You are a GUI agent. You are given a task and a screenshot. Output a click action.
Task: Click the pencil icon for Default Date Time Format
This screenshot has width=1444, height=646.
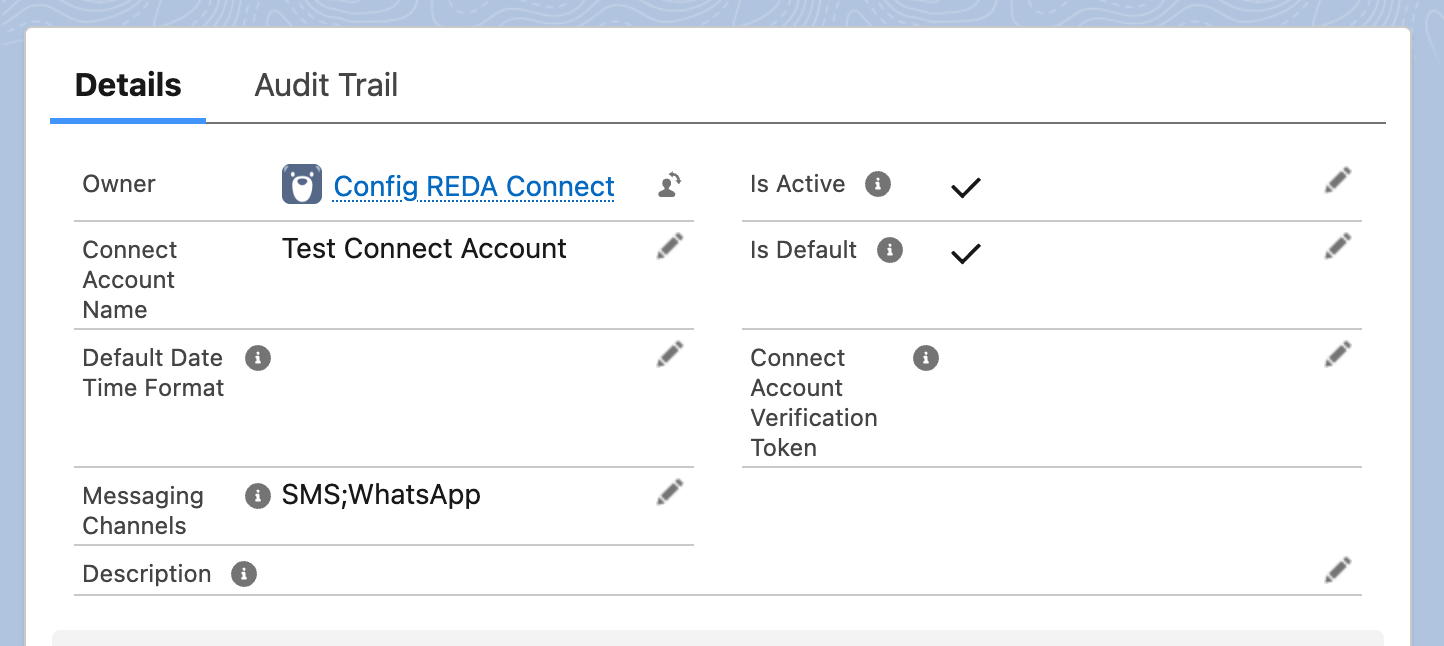(670, 354)
